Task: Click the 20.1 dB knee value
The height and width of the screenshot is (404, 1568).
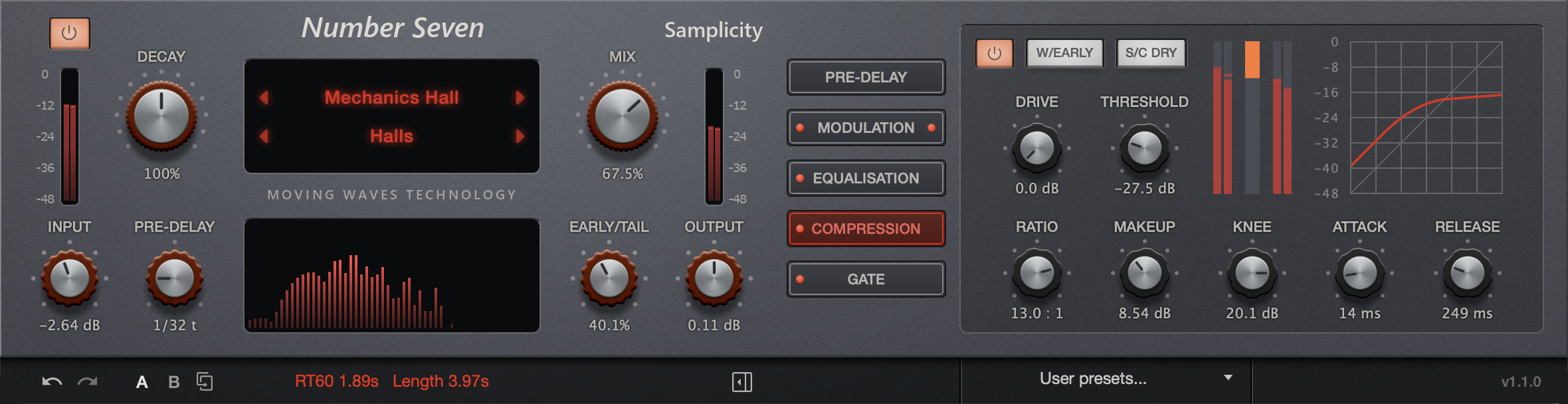Action: click(1252, 314)
